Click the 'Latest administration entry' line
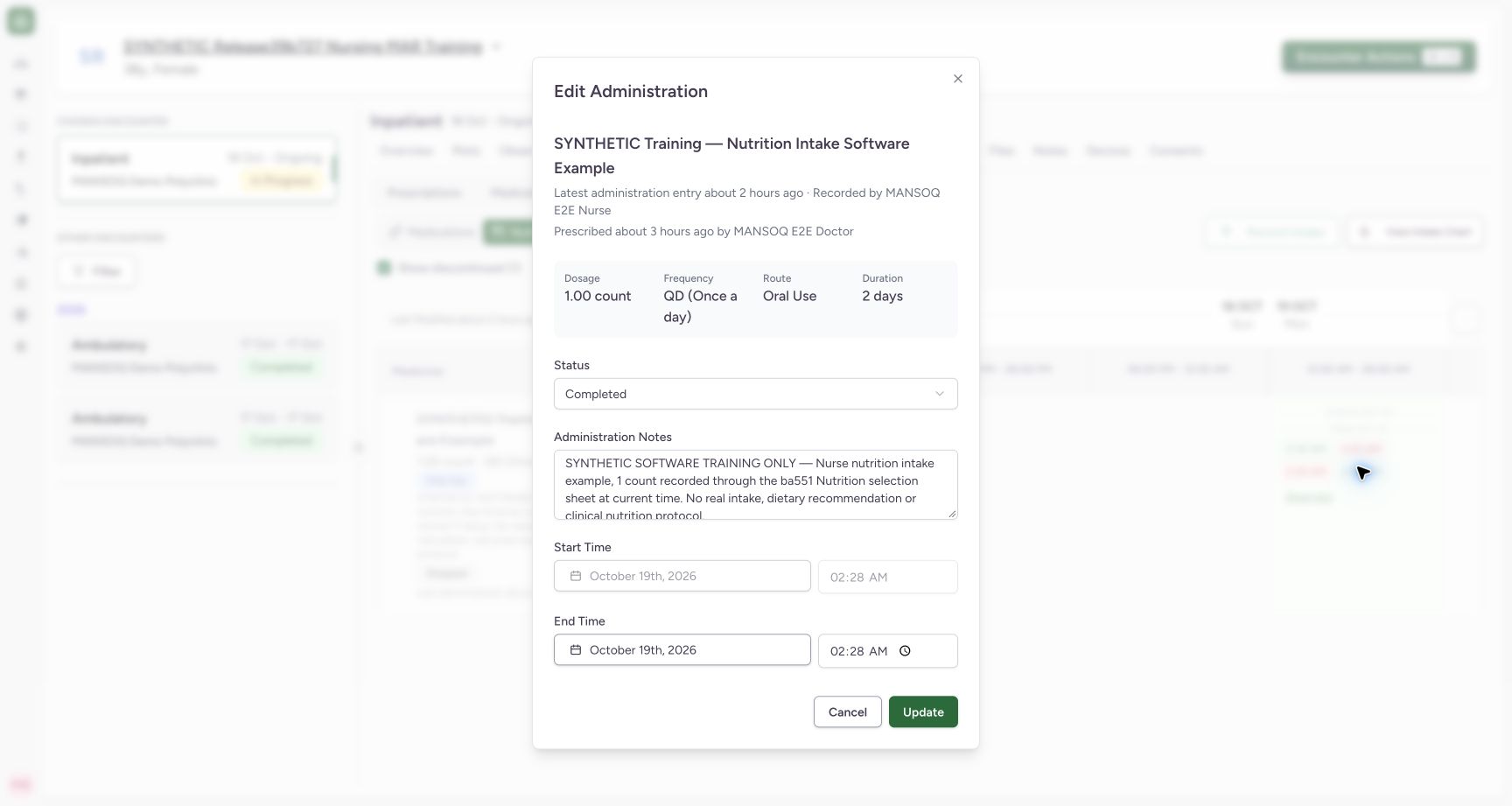Image resolution: width=1512 pixels, height=806 pixels. pyautogui.click(x=747, y=201)
